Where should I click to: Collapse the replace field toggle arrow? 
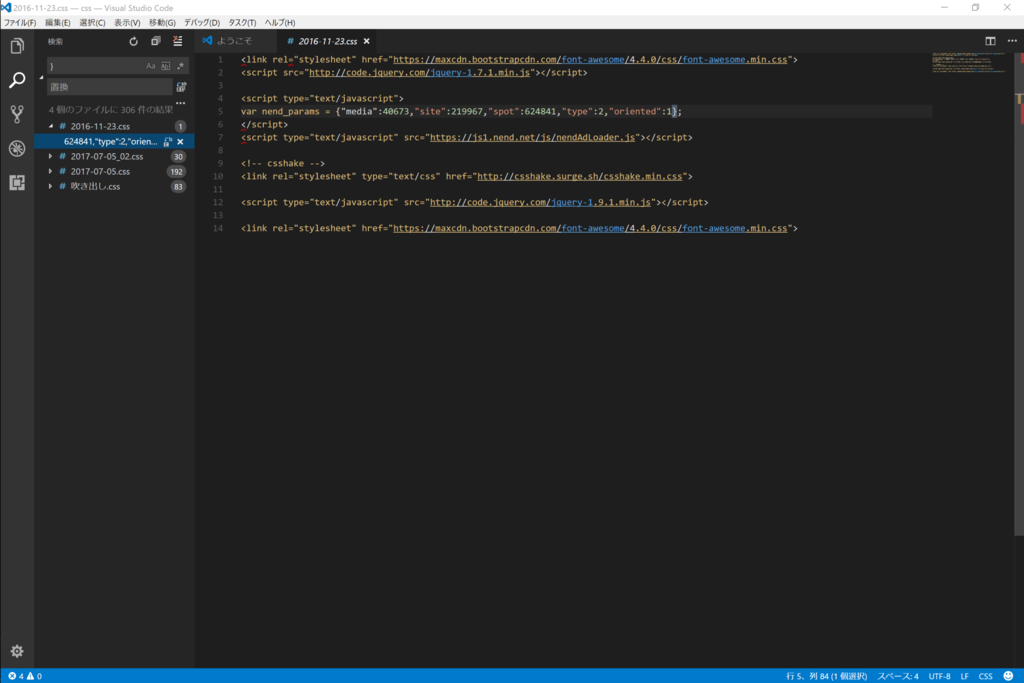click(x=41, y=77)
